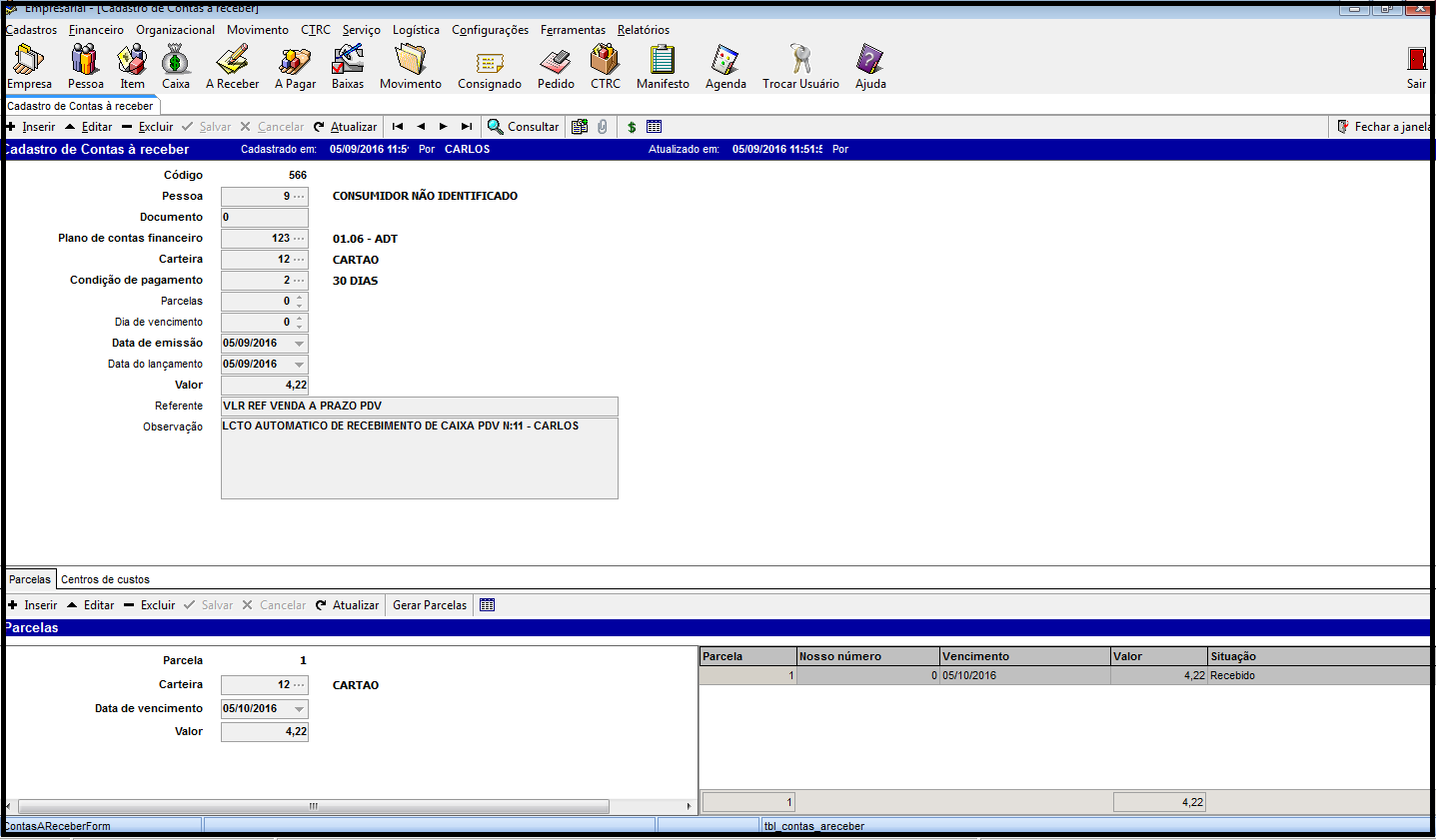Open the Agenda icon
The width and height of the screenshot is (1436, 840).
(x=725, y=67)
